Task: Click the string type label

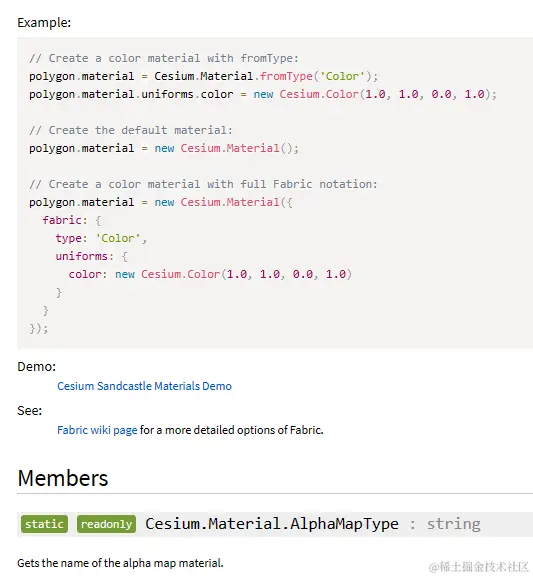Action: 453,524
